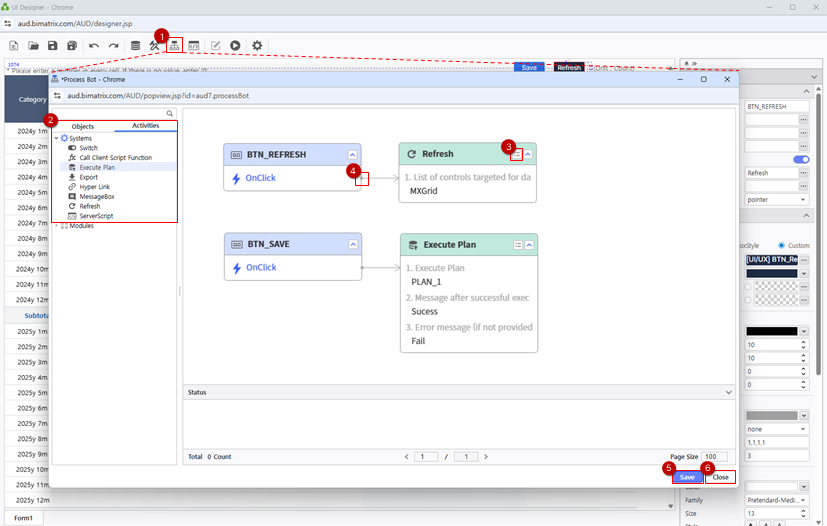Toggle the blue switch in the properties panel
Screen dimensions: 827x526
click(801, 159)
